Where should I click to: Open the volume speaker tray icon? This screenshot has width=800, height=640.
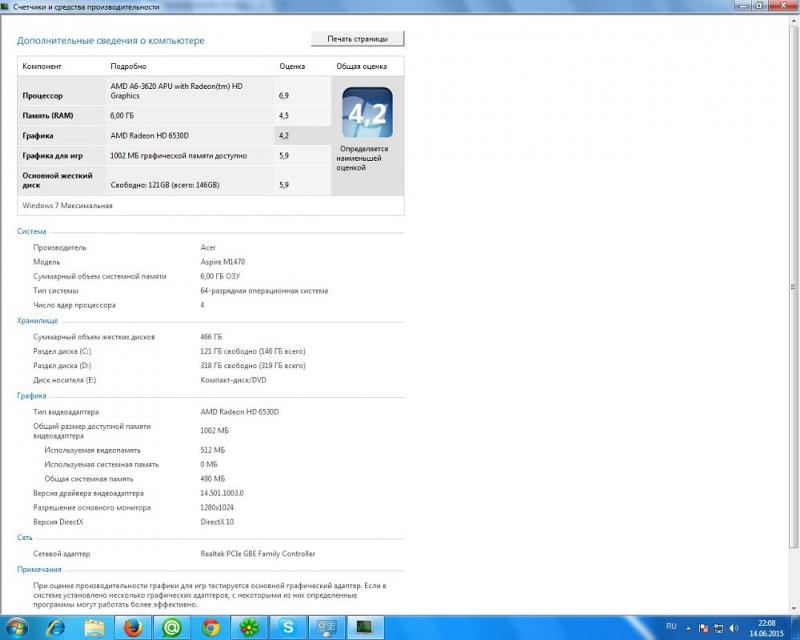(x=734, y=628)
